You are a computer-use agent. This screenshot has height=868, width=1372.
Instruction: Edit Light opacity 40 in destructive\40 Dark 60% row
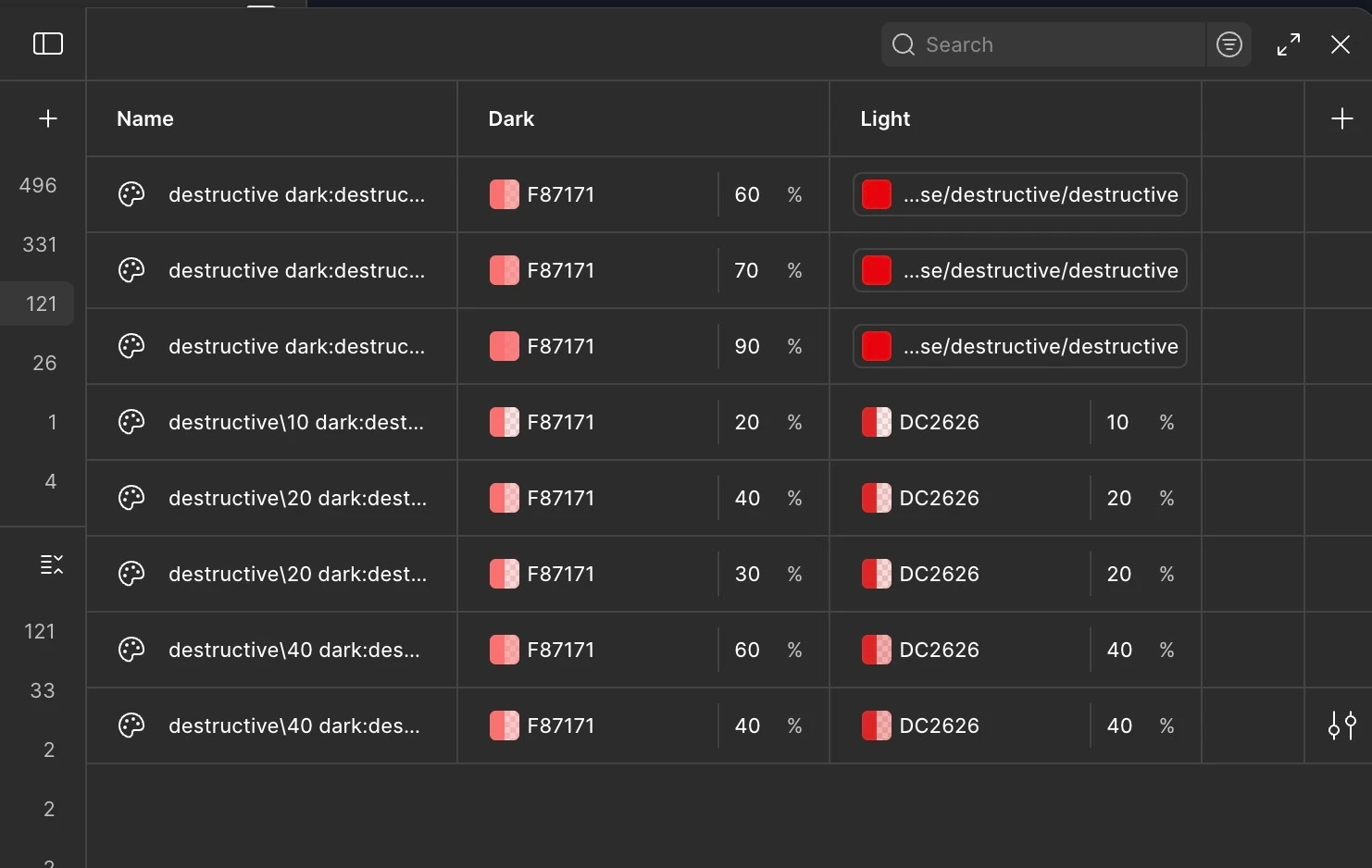click(x=1119, y=650)
